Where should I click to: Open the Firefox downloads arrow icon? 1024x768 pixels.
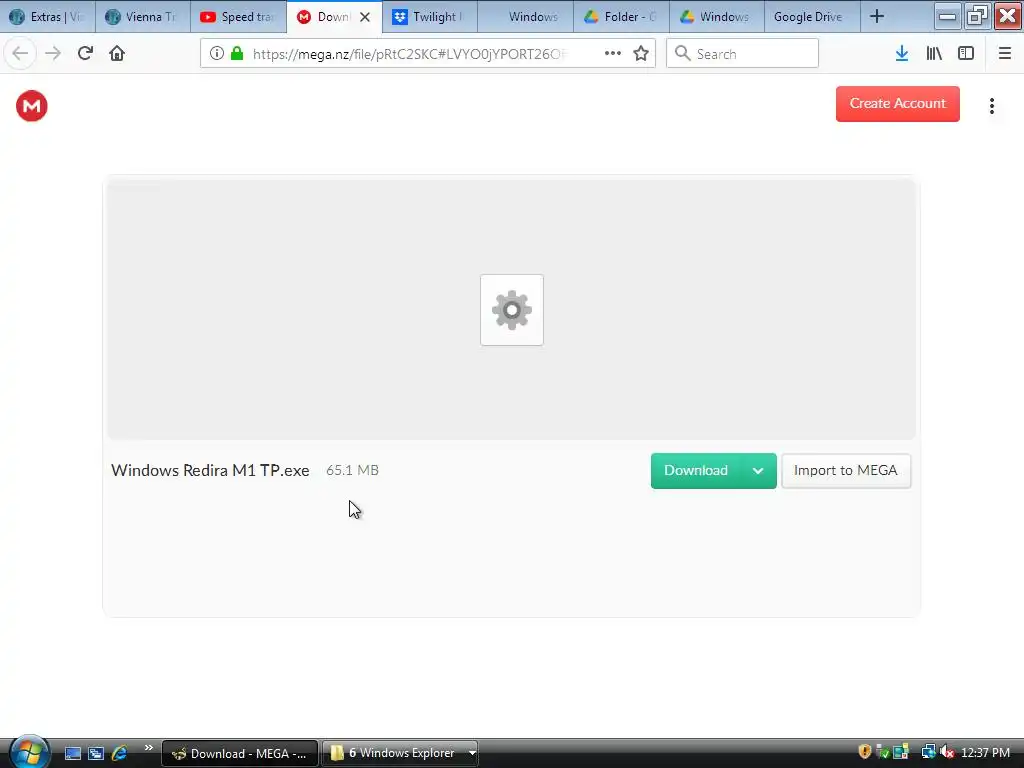point(902,54)
